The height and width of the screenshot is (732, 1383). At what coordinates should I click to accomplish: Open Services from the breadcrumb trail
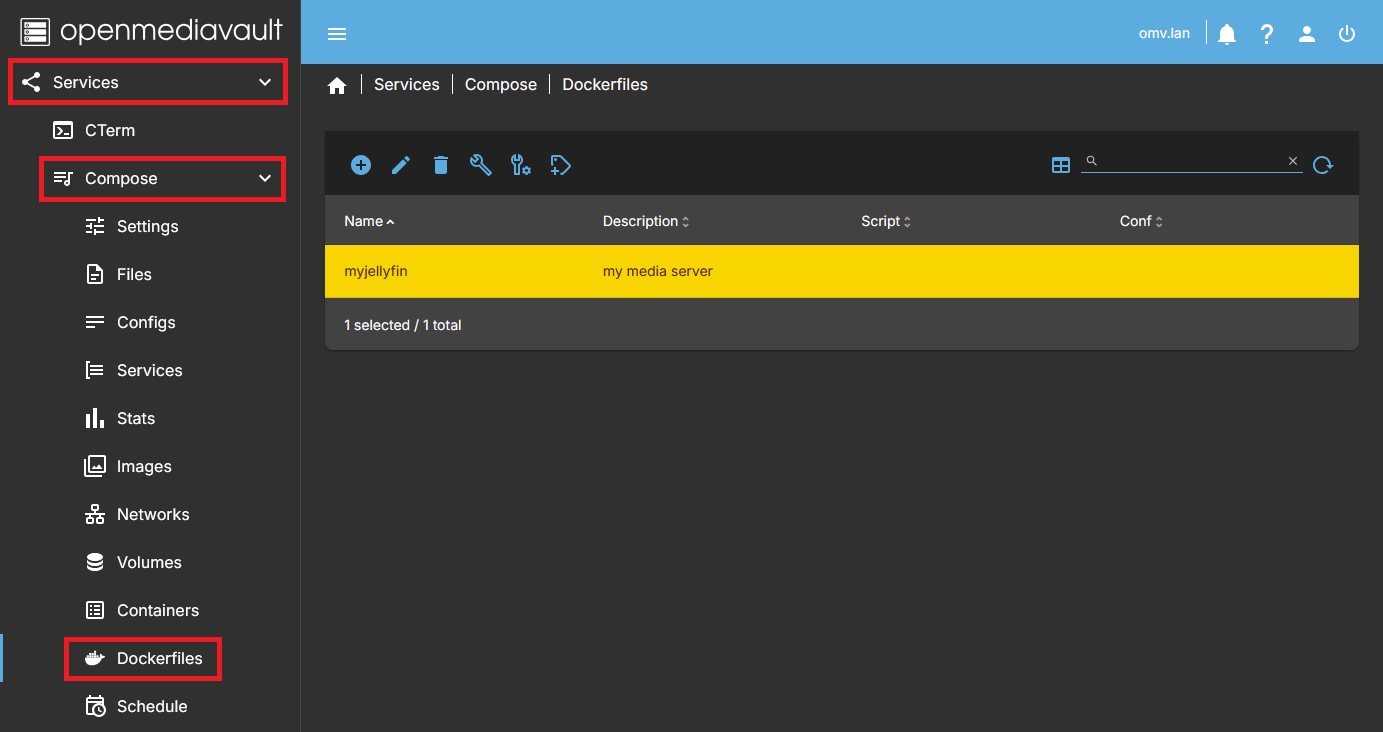pyautogui.click(x=406, y=84)
